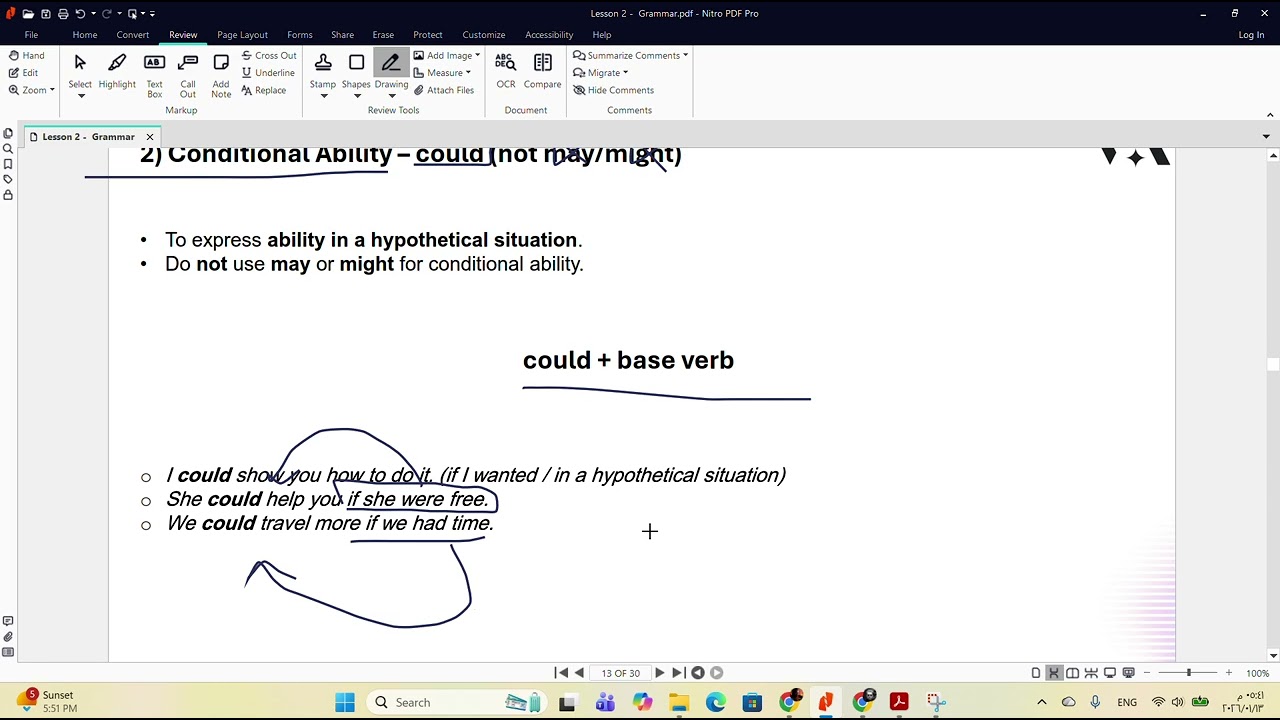Go back to previous view
Viewport: 1280px width, 720px height.
click(x=698, y=673)
